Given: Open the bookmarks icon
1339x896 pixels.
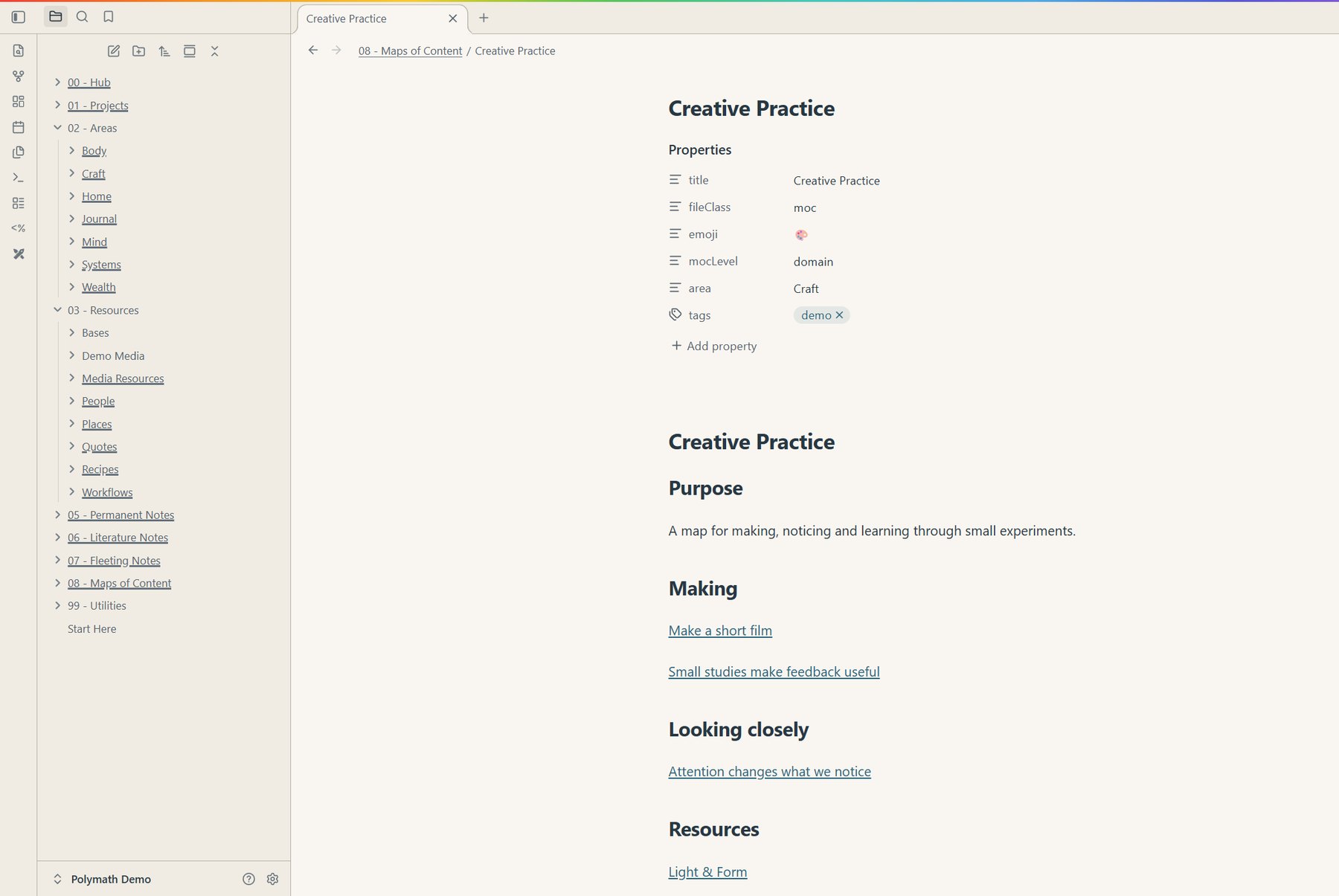Looking at the screenshot, I should pos(109,16).
